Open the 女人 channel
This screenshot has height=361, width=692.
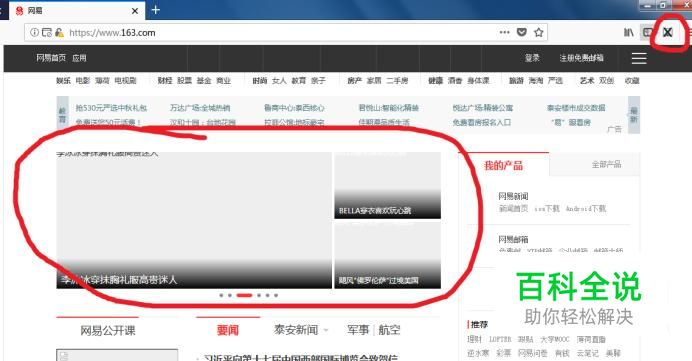(279, 81)
